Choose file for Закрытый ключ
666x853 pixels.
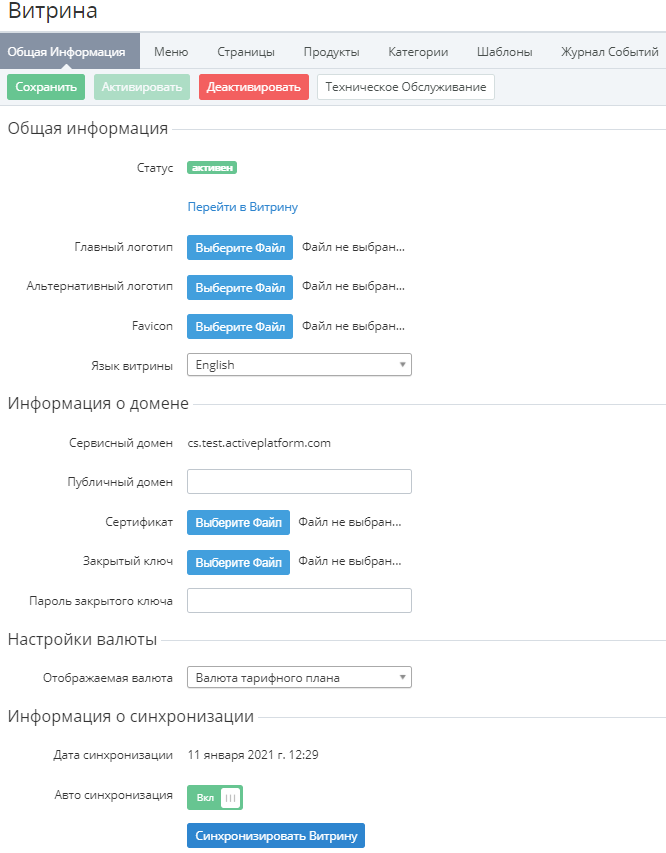coord(239,563)
